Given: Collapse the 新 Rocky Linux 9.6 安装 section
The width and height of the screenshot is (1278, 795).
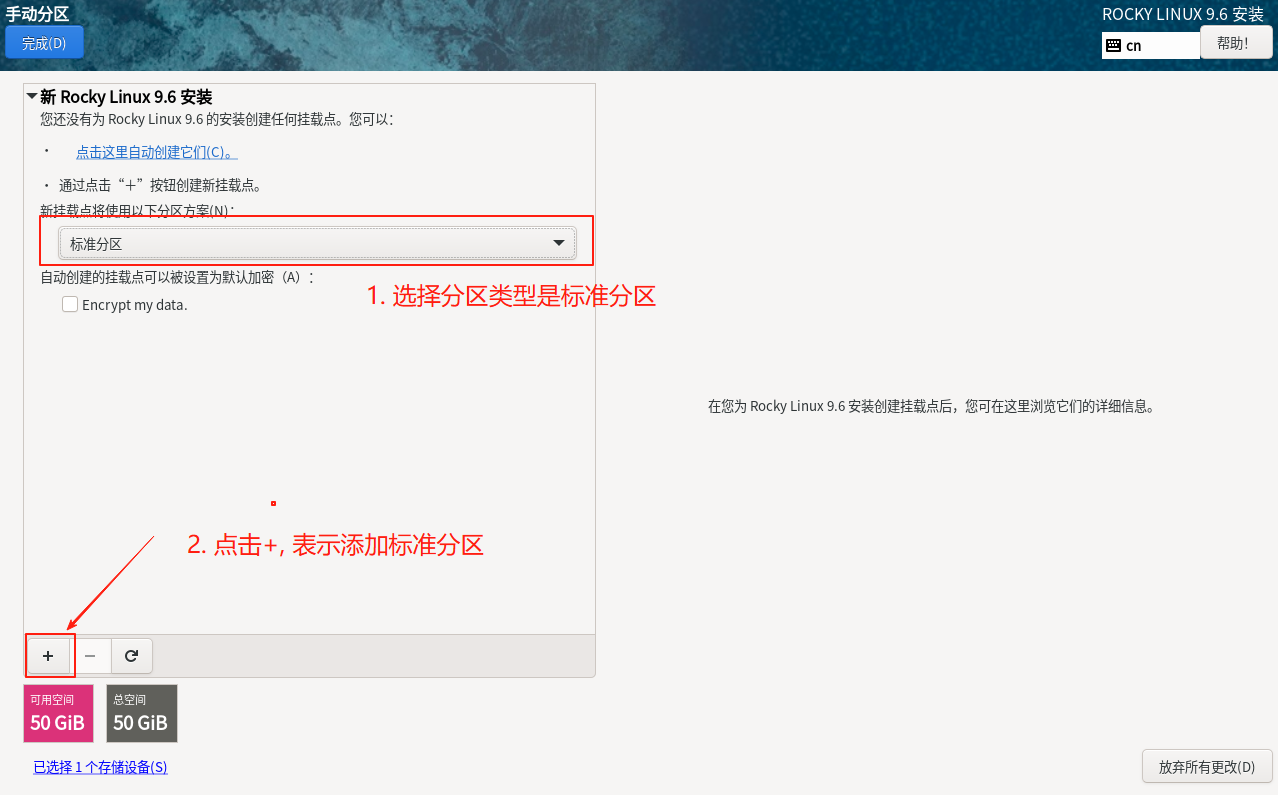Looking at the screenshot, I should pyautogui.click(x=32, y=97).
